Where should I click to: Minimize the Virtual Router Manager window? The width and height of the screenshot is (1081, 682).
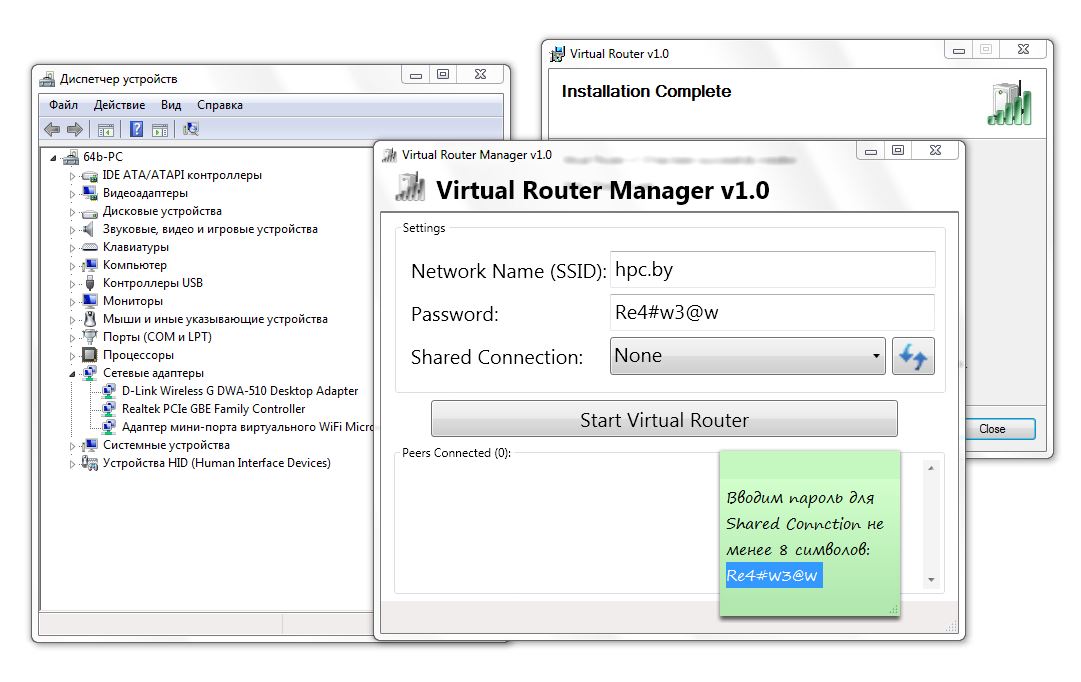[x=871, y=151]
